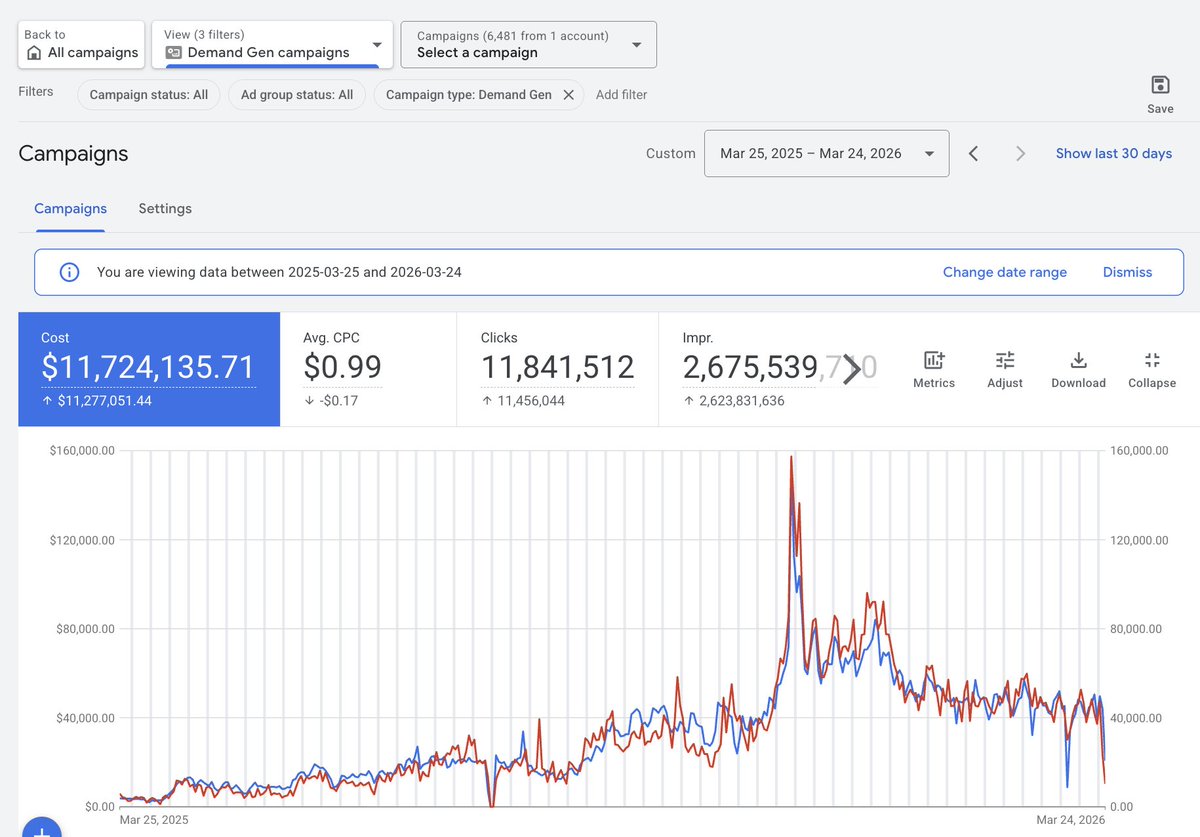Click the $160,000.00 left axis label
The height and width of the screenshot is (837, 1200).
pyautogui.click(x=82, y=451)
